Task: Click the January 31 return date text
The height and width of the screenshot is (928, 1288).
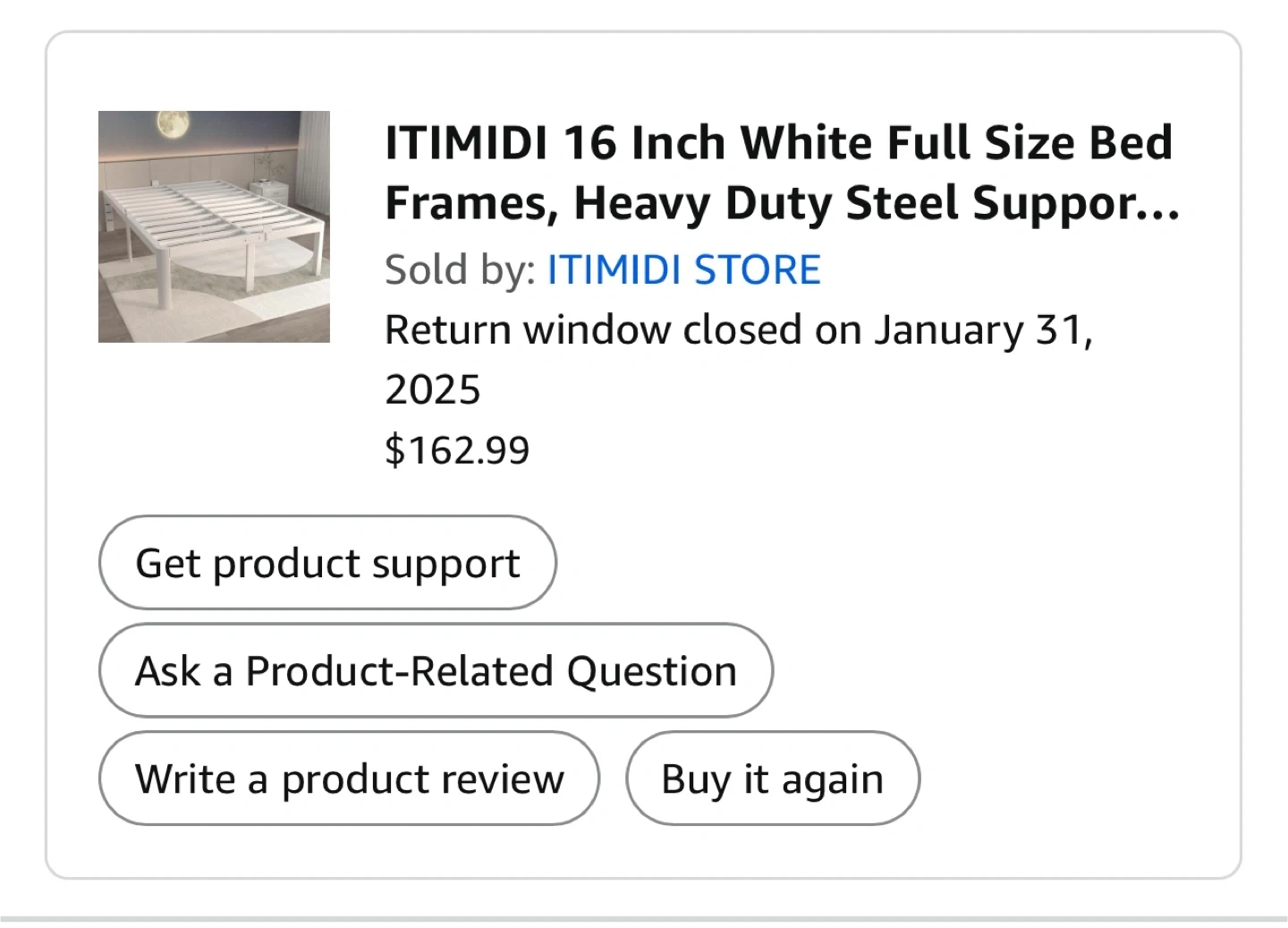Action: click(982, 330)
